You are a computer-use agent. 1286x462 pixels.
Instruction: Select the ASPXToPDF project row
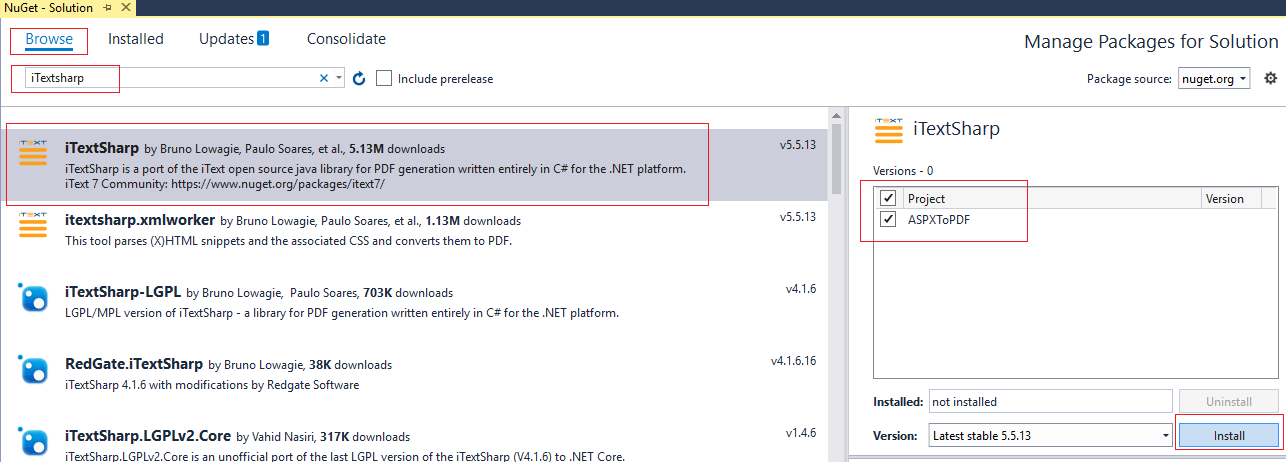1076,219
